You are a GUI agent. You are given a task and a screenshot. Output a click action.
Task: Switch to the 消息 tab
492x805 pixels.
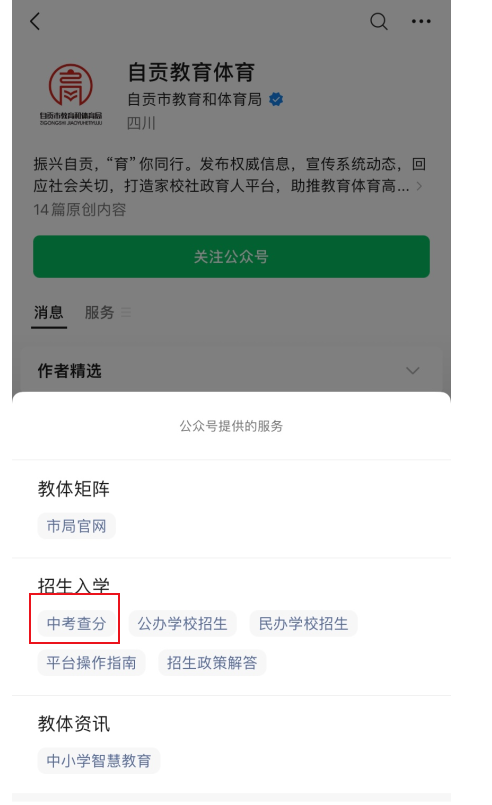click(x=49, y=312)
